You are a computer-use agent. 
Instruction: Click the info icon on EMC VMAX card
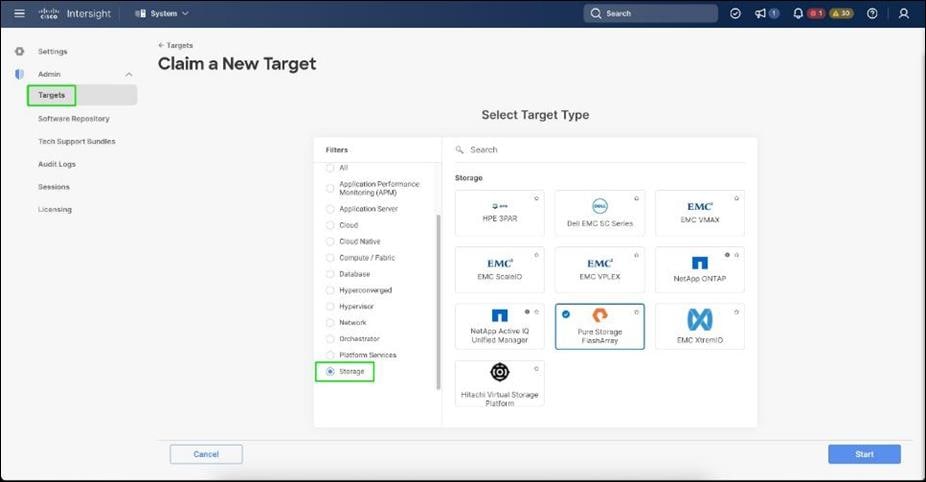[x=736, y=198]
